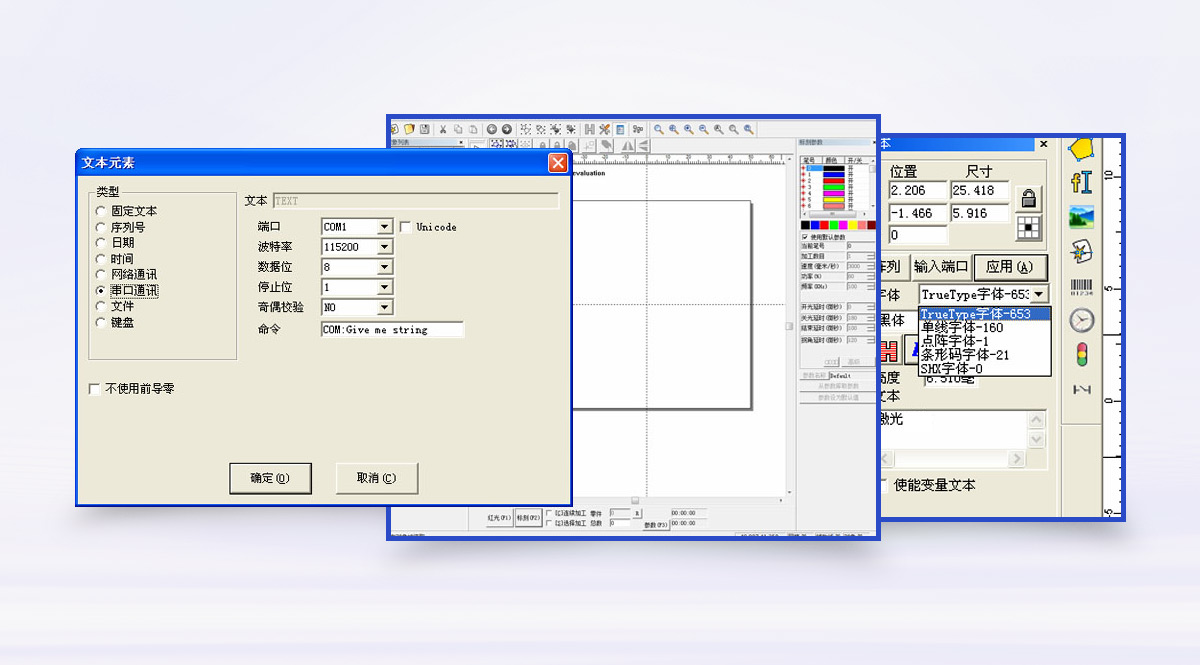Screen dimensions: 1200x665
Task: Click the save floppy disk icon
Action: tap(424, 129)
